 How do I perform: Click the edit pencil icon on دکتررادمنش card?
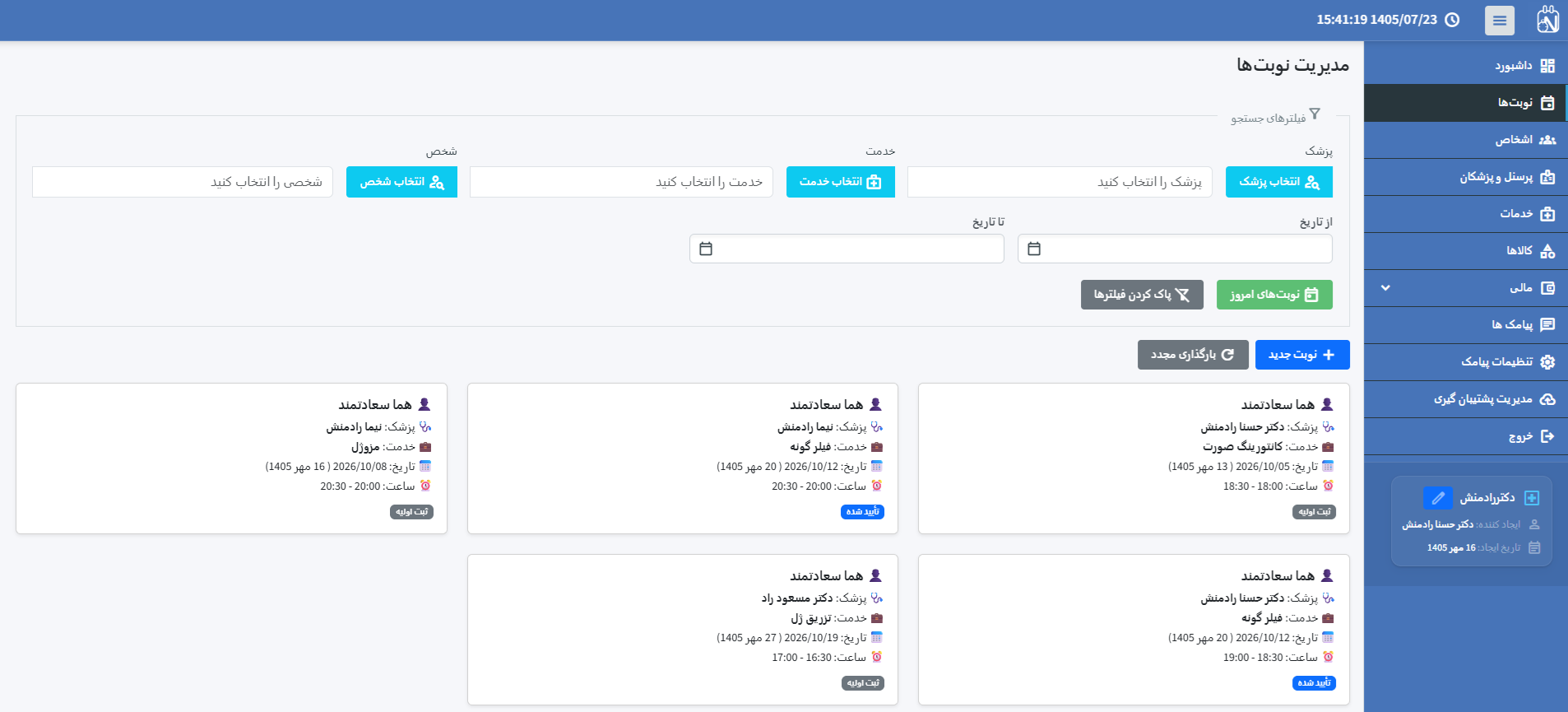tap(1438, 498)
